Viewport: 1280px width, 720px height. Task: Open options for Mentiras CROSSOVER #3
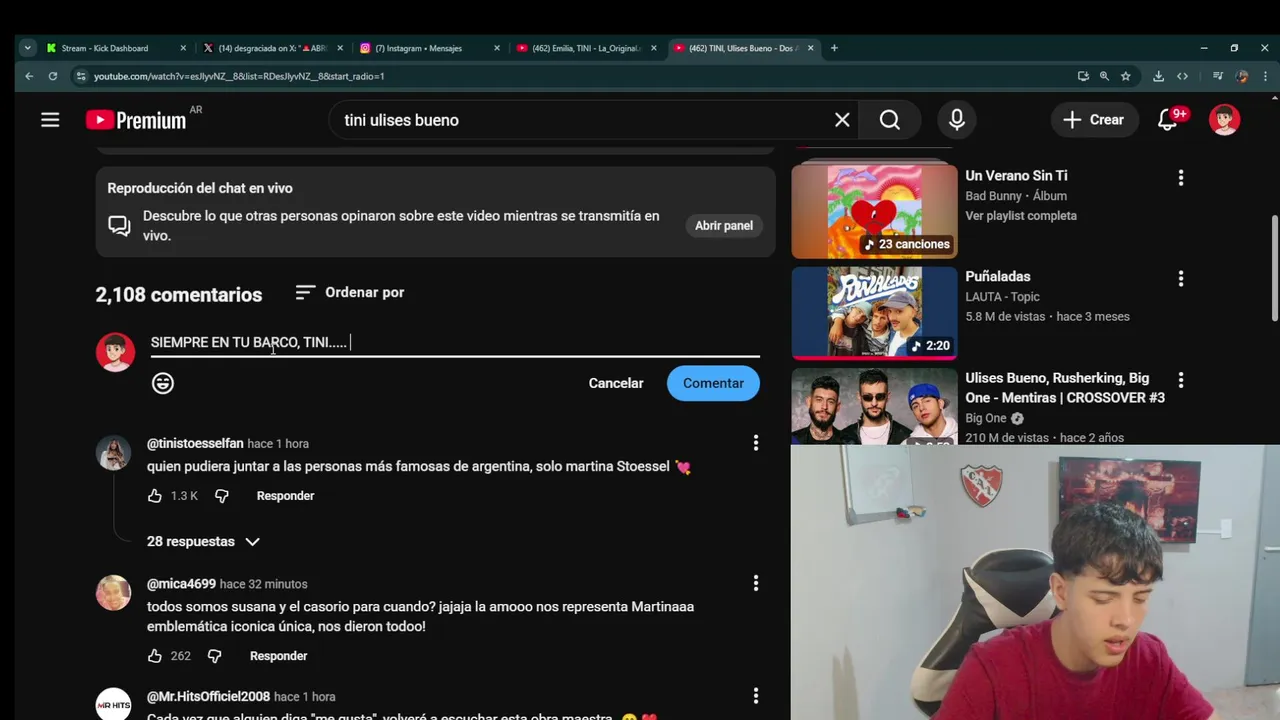coord(1181,380)
